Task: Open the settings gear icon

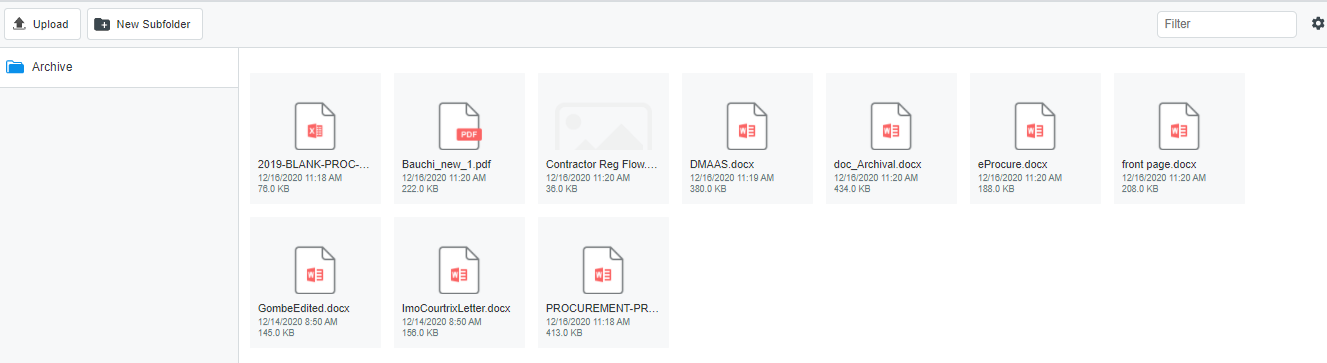Action: (1318, 24)
